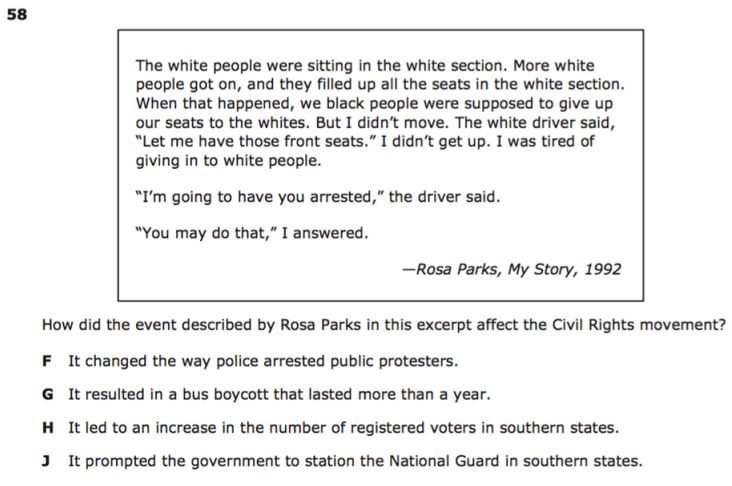Select answer letter H

pyautogui.click(x=48, y=428)
